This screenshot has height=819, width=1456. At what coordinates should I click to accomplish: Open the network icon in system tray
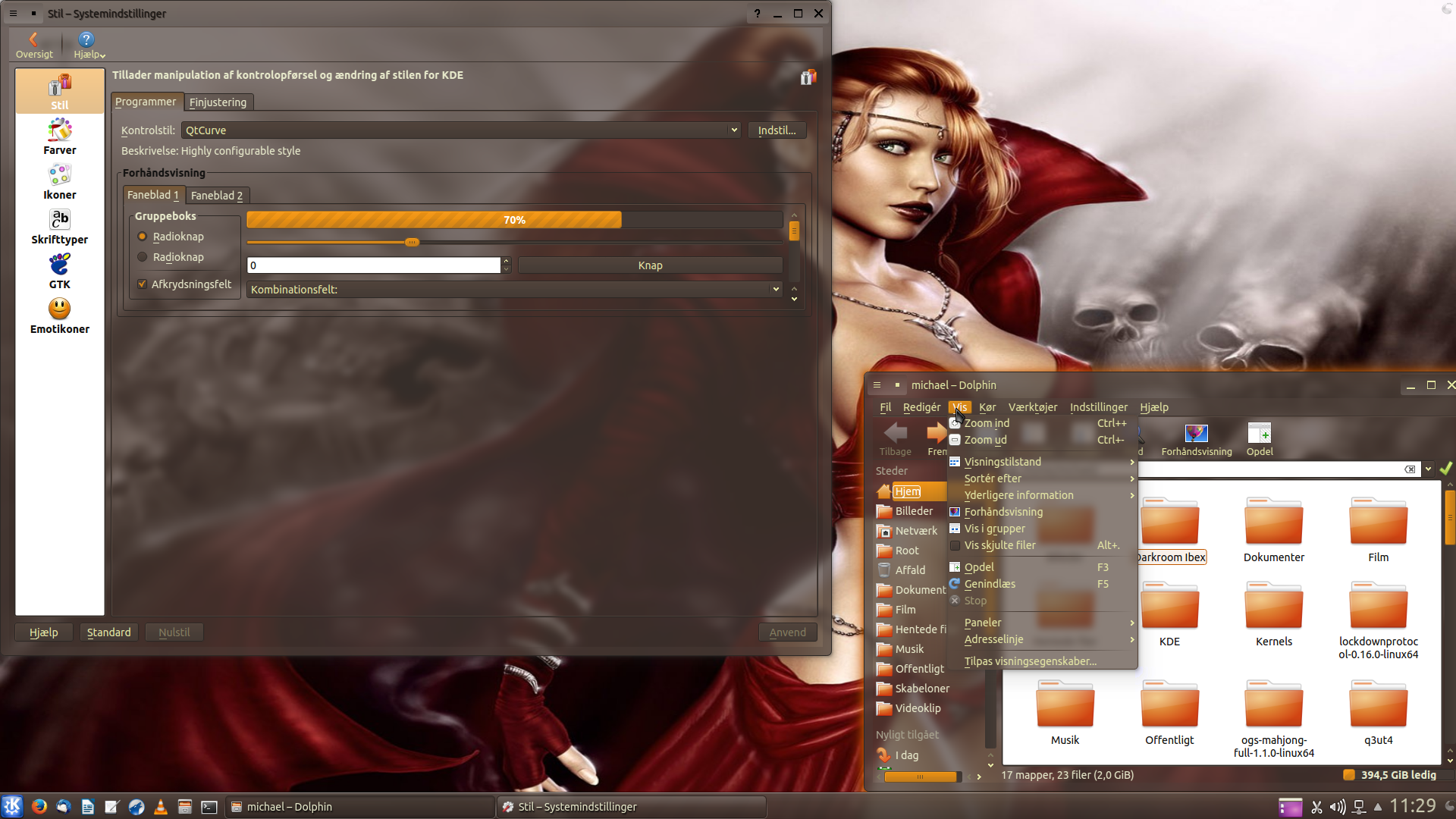[x=1359, y=807]
